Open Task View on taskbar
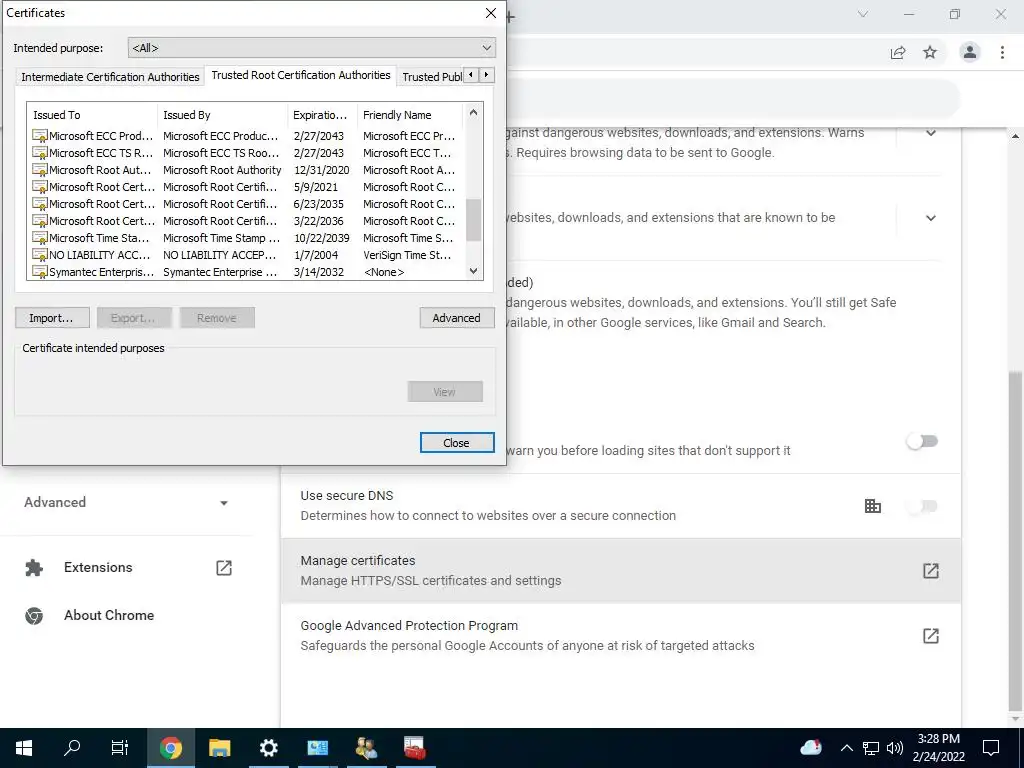Screen dimensions: 1024x768 pyautogui.click(x=120, y=748)
